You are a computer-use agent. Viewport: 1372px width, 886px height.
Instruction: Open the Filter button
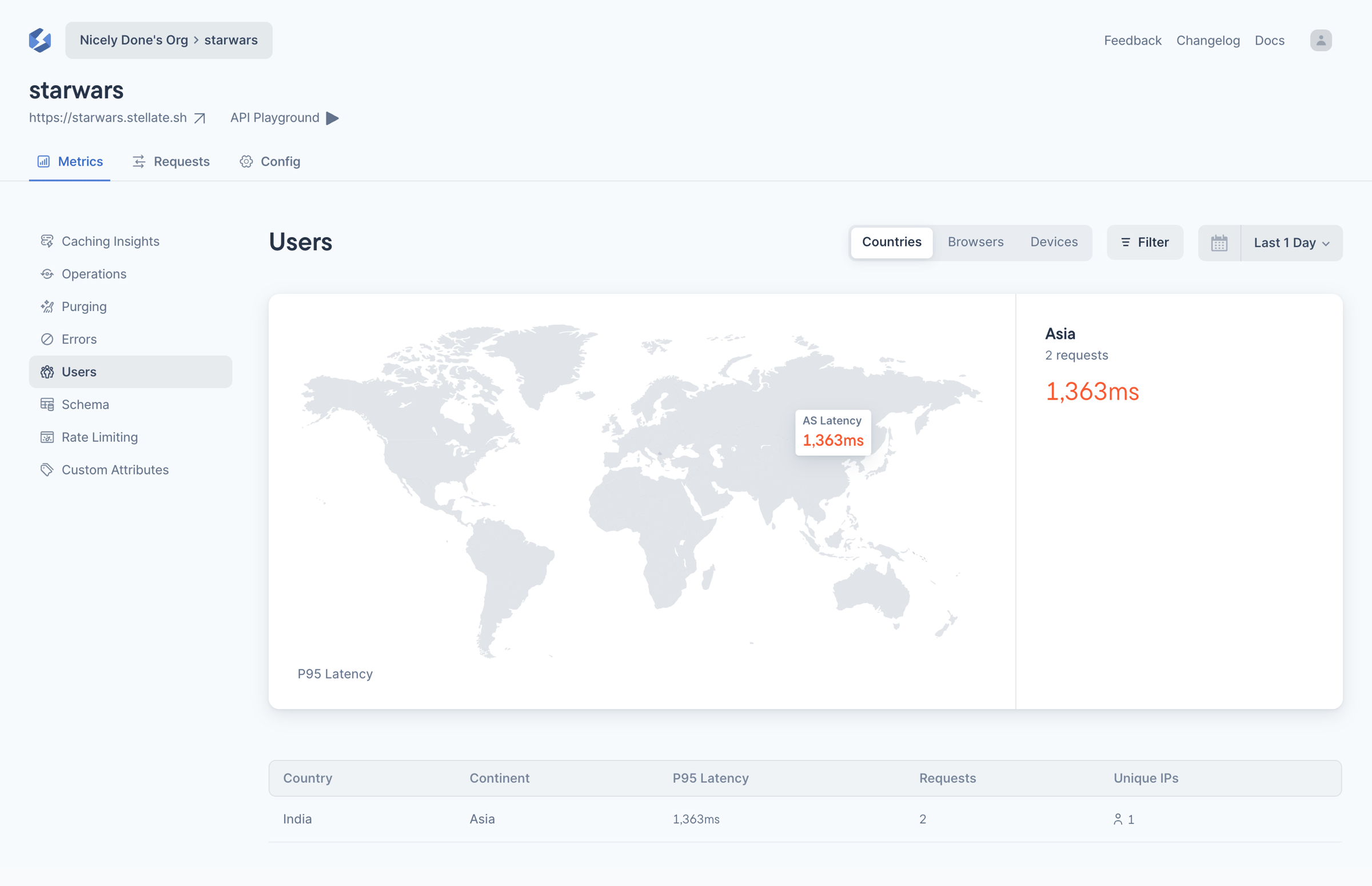1145,242
